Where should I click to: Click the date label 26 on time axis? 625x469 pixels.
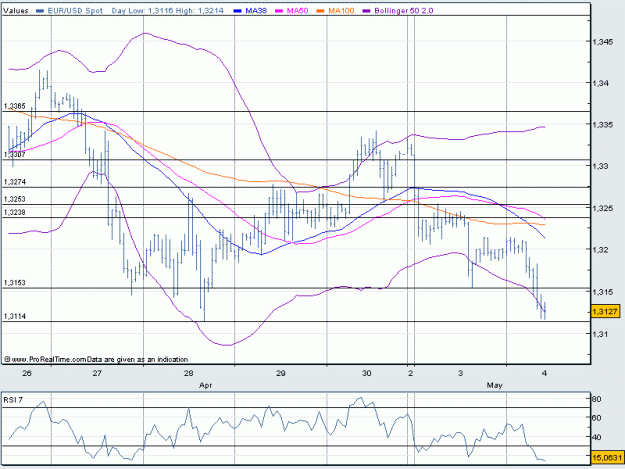[x=27, y=373]
